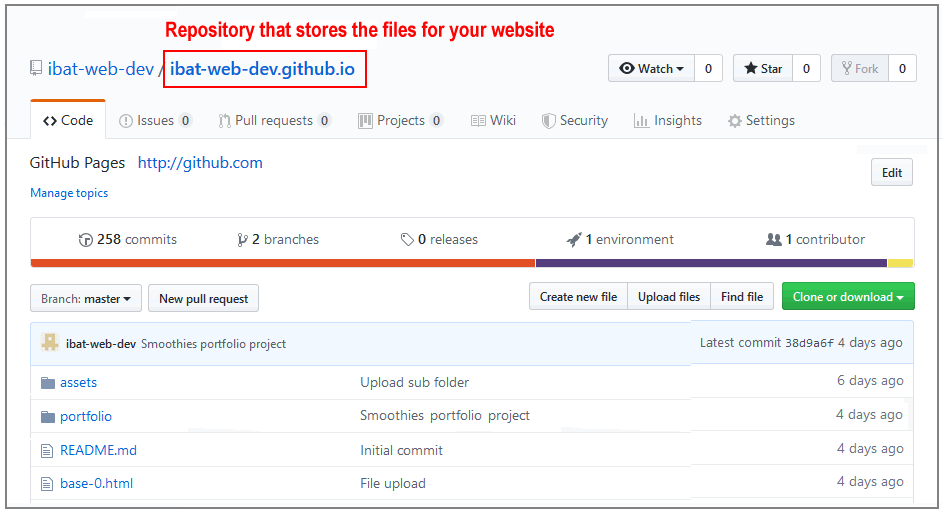Click the Projects board icon

pos(365,121)
